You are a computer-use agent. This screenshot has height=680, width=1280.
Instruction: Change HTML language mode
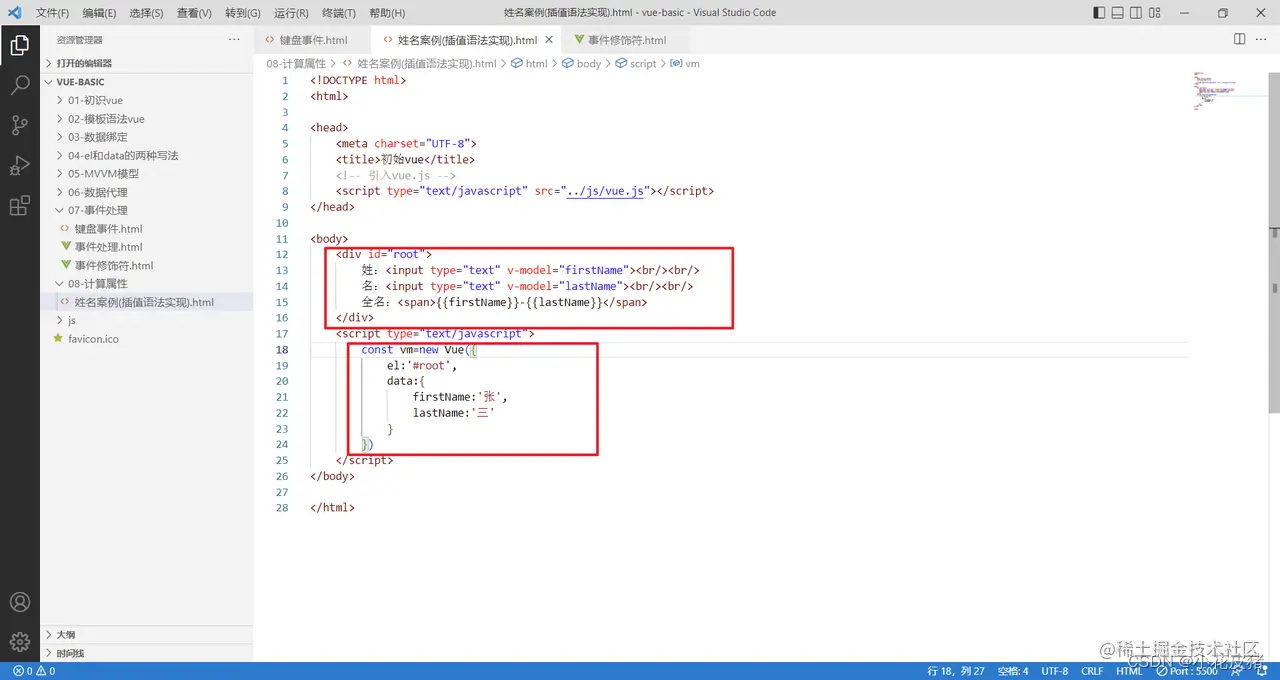pyautogui.click(x=1129, y=671)
